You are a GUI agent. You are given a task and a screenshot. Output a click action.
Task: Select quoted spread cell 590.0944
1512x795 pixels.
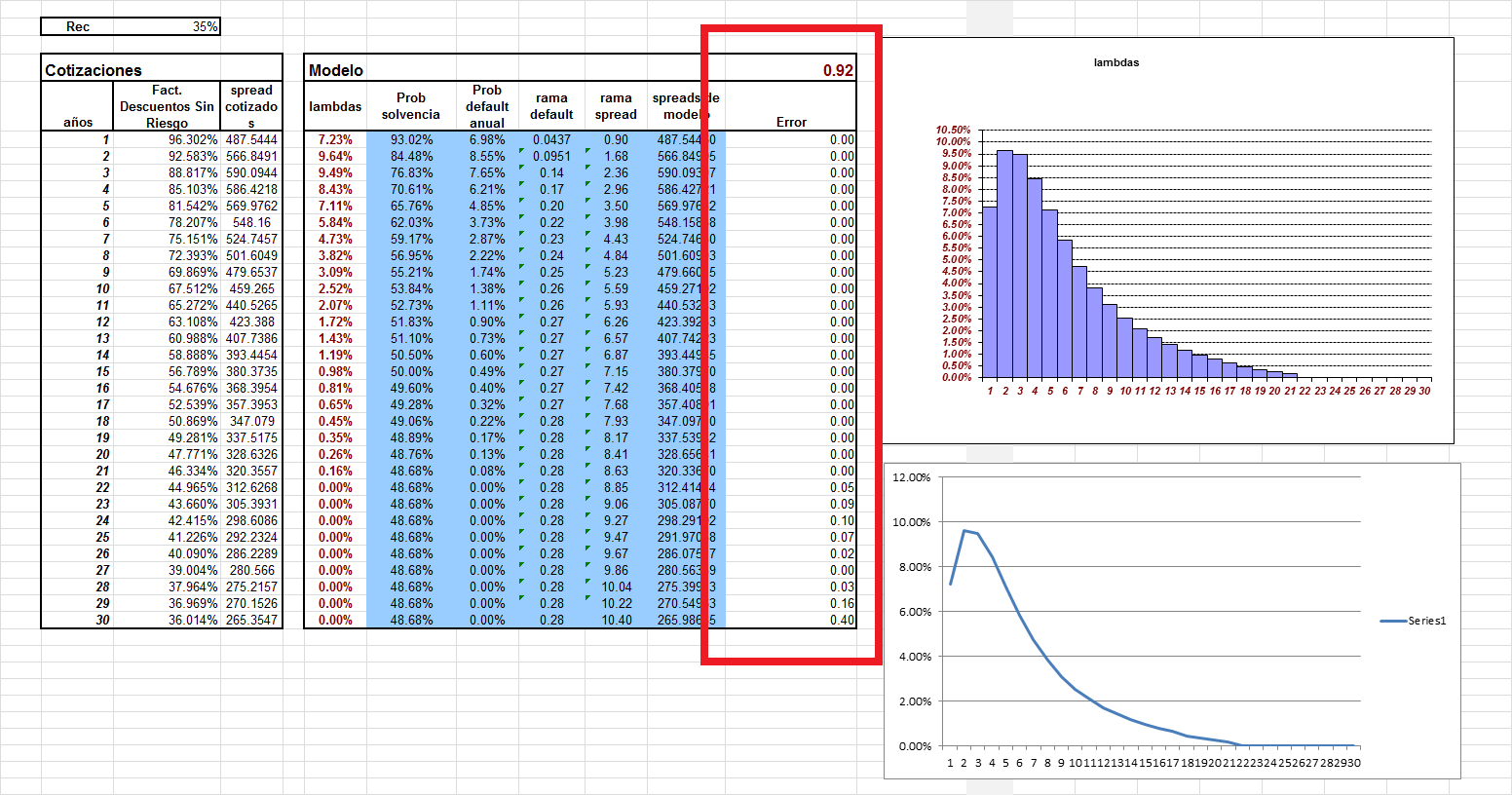(x=251, y=172)
